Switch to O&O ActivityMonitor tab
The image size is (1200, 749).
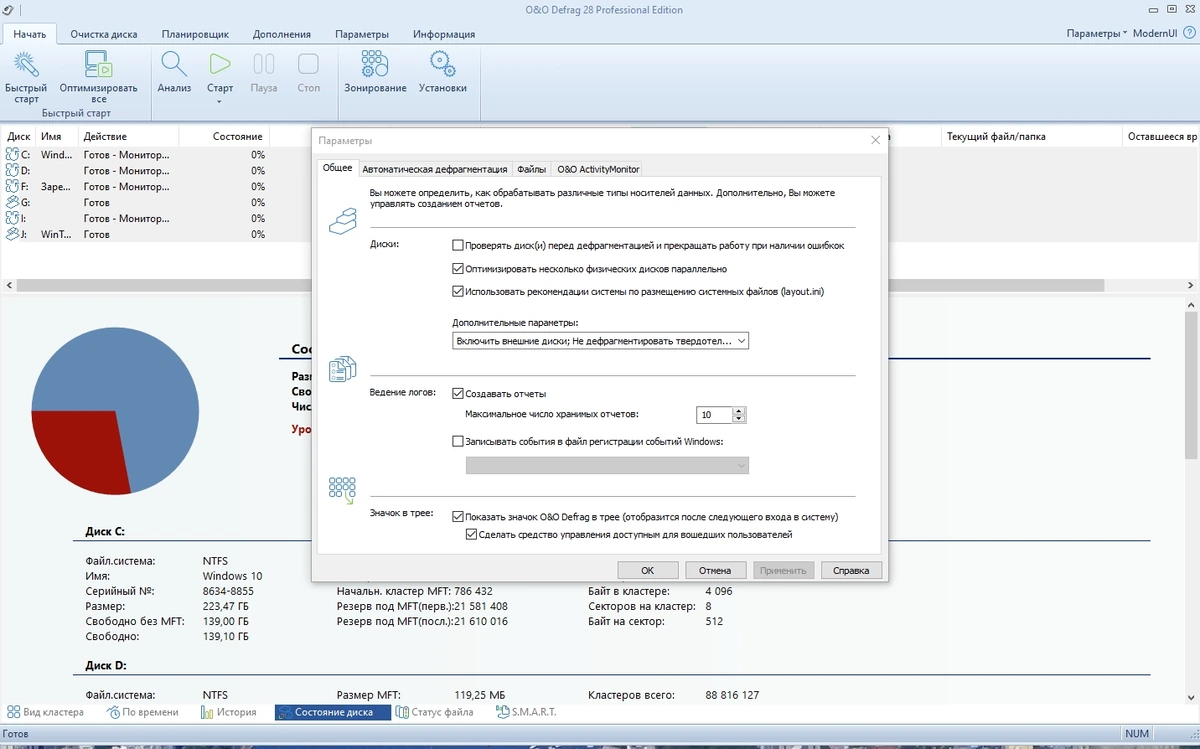598,169
